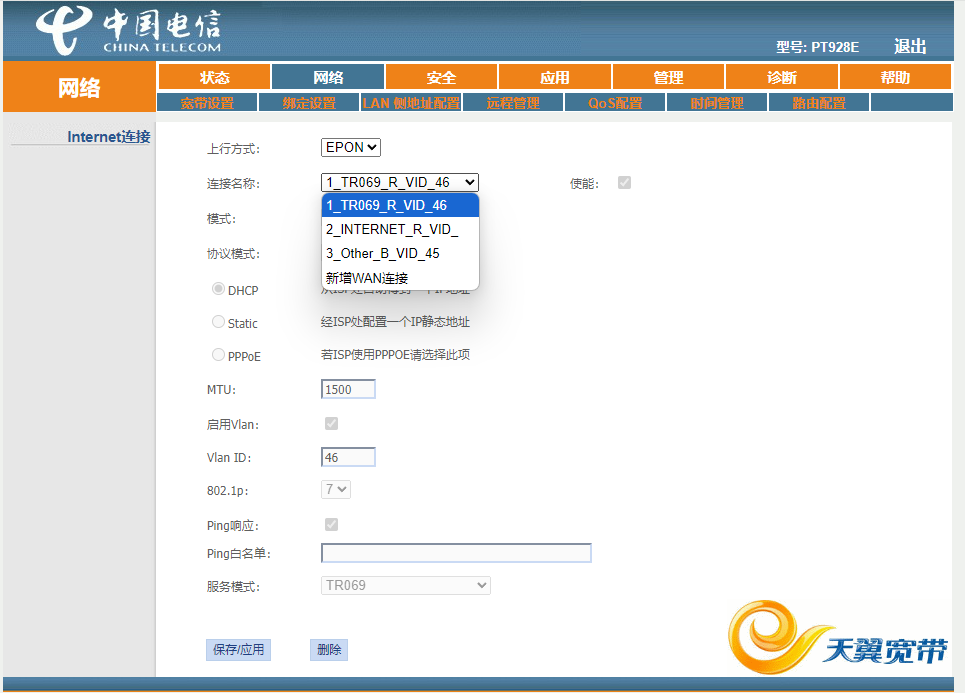Click the 保存/应用 button
Viewport: 965px width, 693px height.
tap(238, 649)
